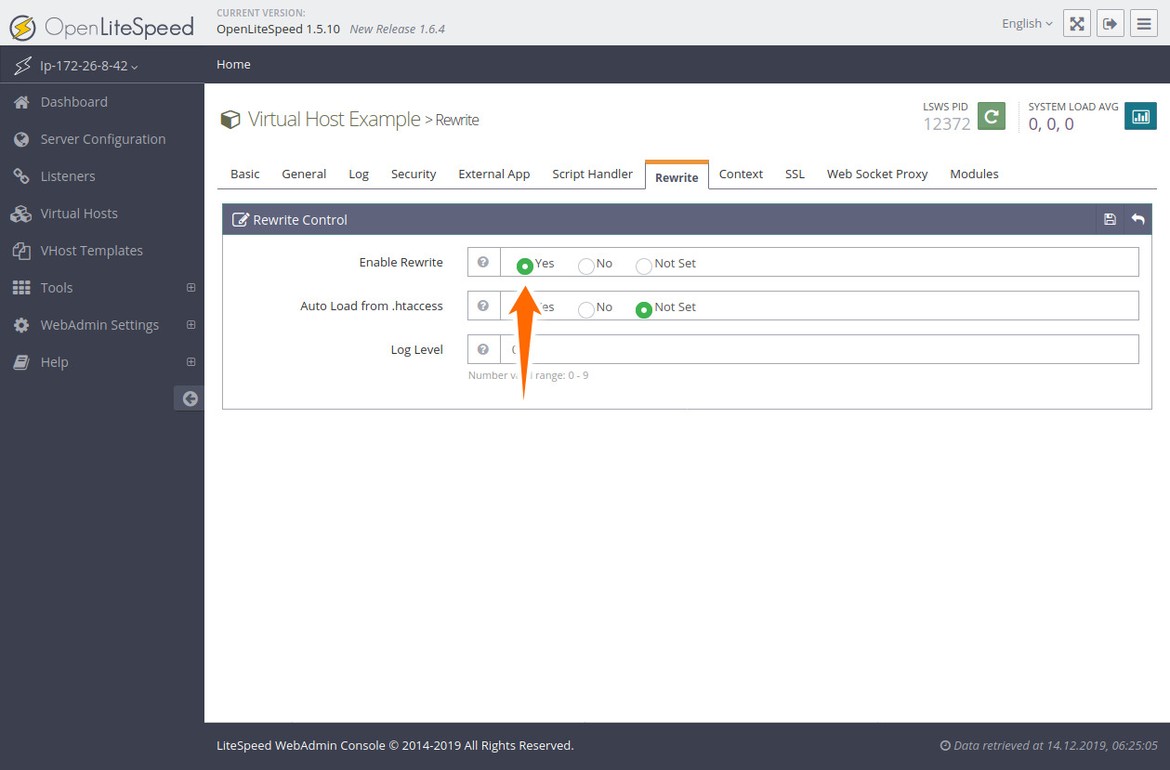Open help for Log Level
Screen dimensions: 1170x770
click(x=484, y=349)
